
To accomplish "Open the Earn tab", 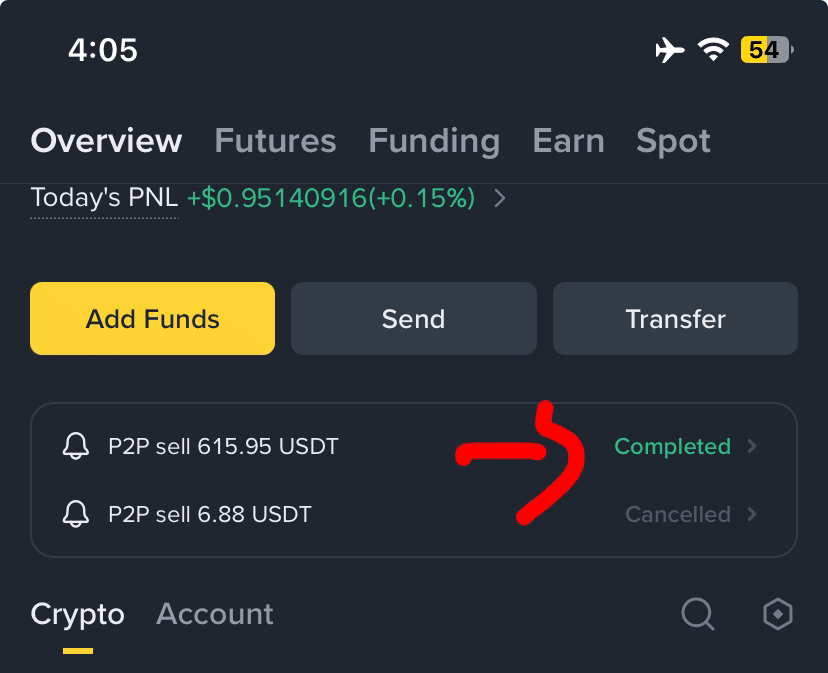I will click(x=568, y=141).
